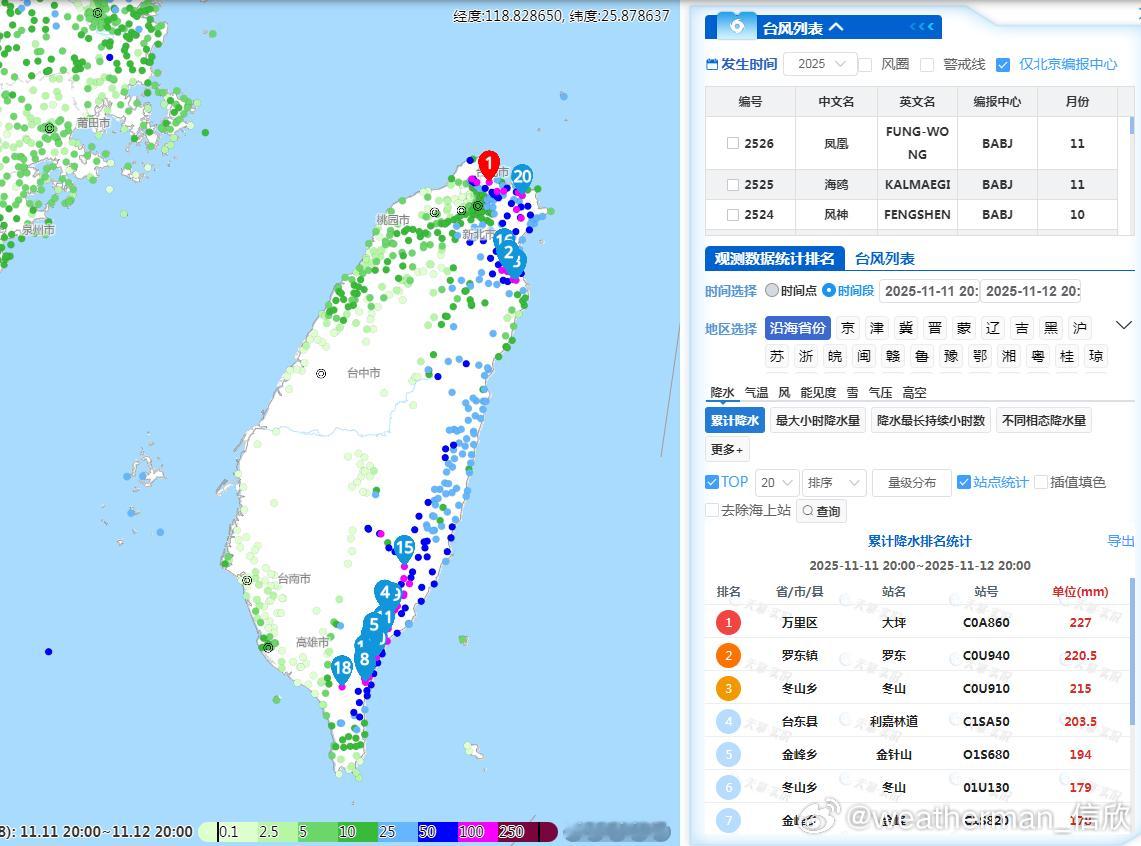Select region 沪
This screenshot has width=1141, height=846.
[x=1080, y=328]
